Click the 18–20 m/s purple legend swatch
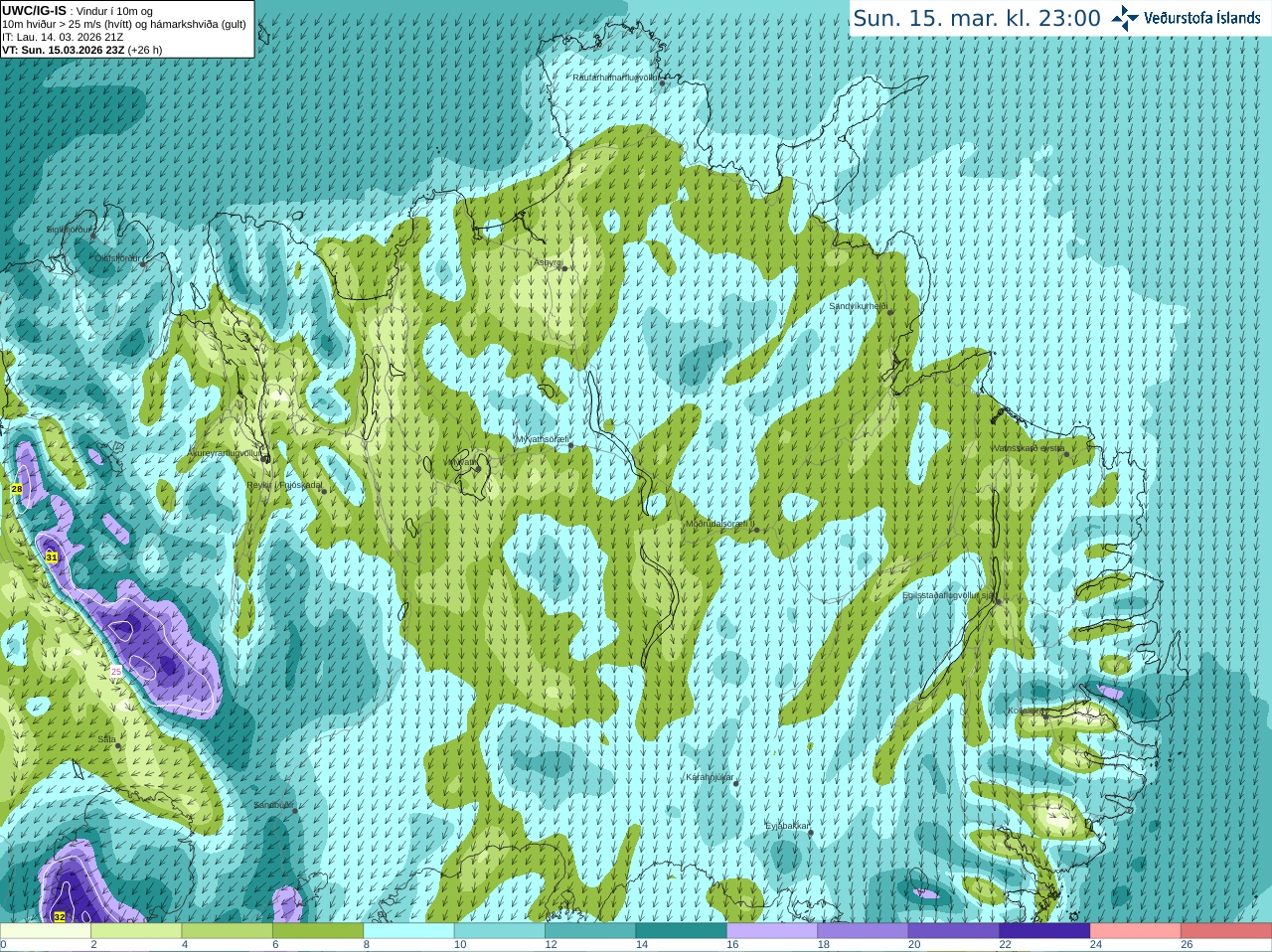1272x952 pixels. click(x=864, y=931)
